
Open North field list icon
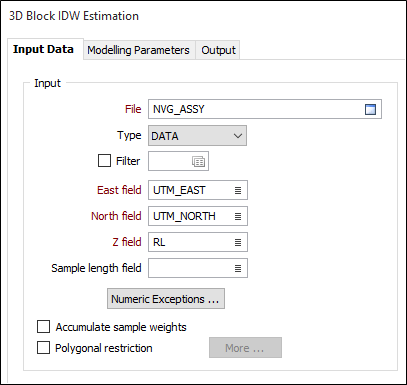pyautogui.click(x=238, y=216)
